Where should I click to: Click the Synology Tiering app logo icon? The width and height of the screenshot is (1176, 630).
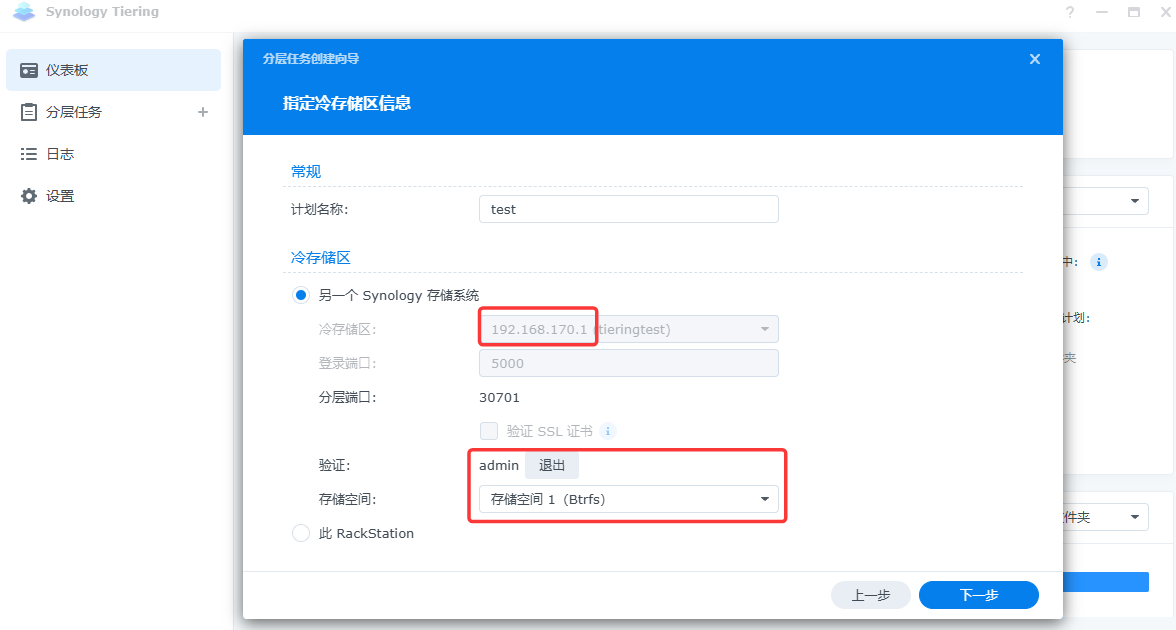coord(23,12)
